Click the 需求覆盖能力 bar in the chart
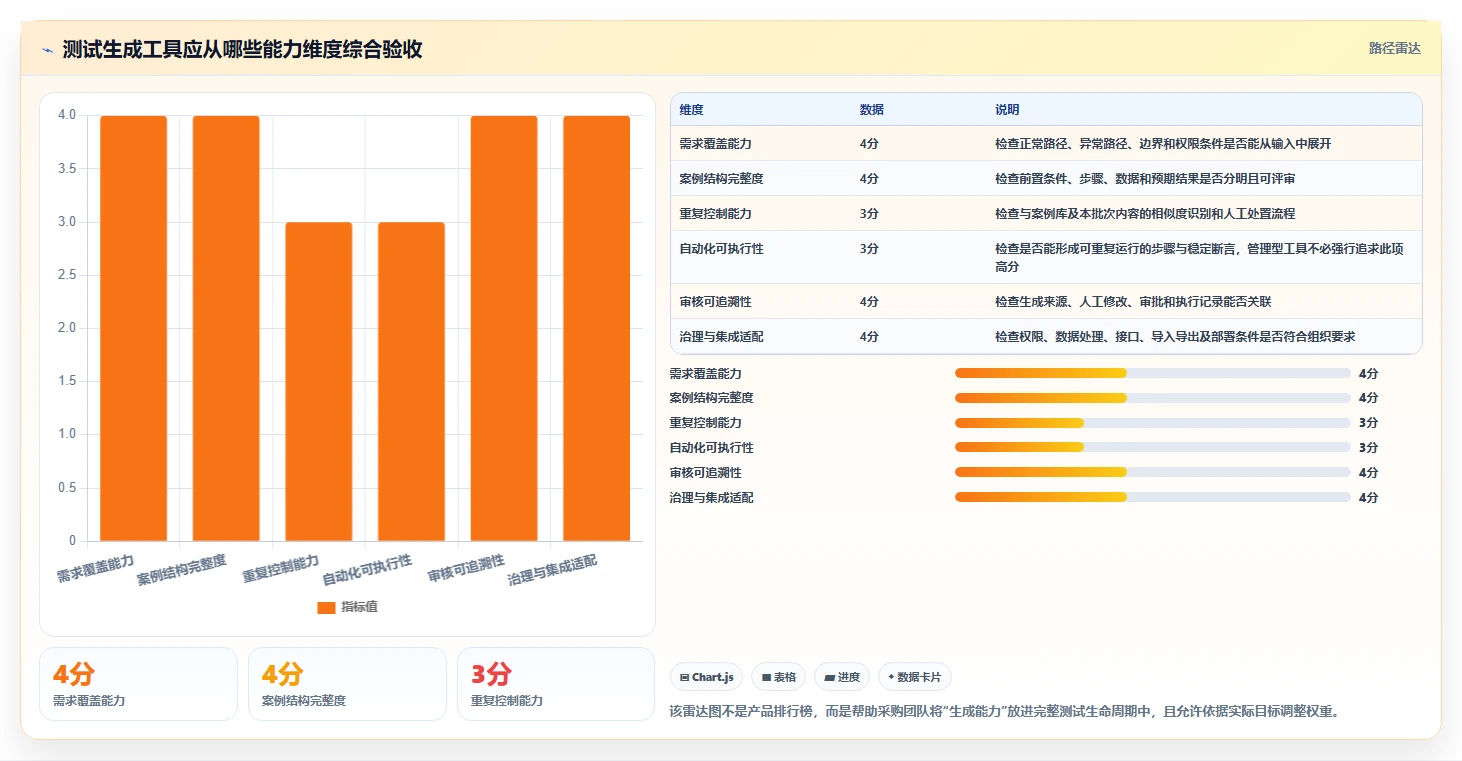This screenshot has width=1462, height=761. click(133, 328)
